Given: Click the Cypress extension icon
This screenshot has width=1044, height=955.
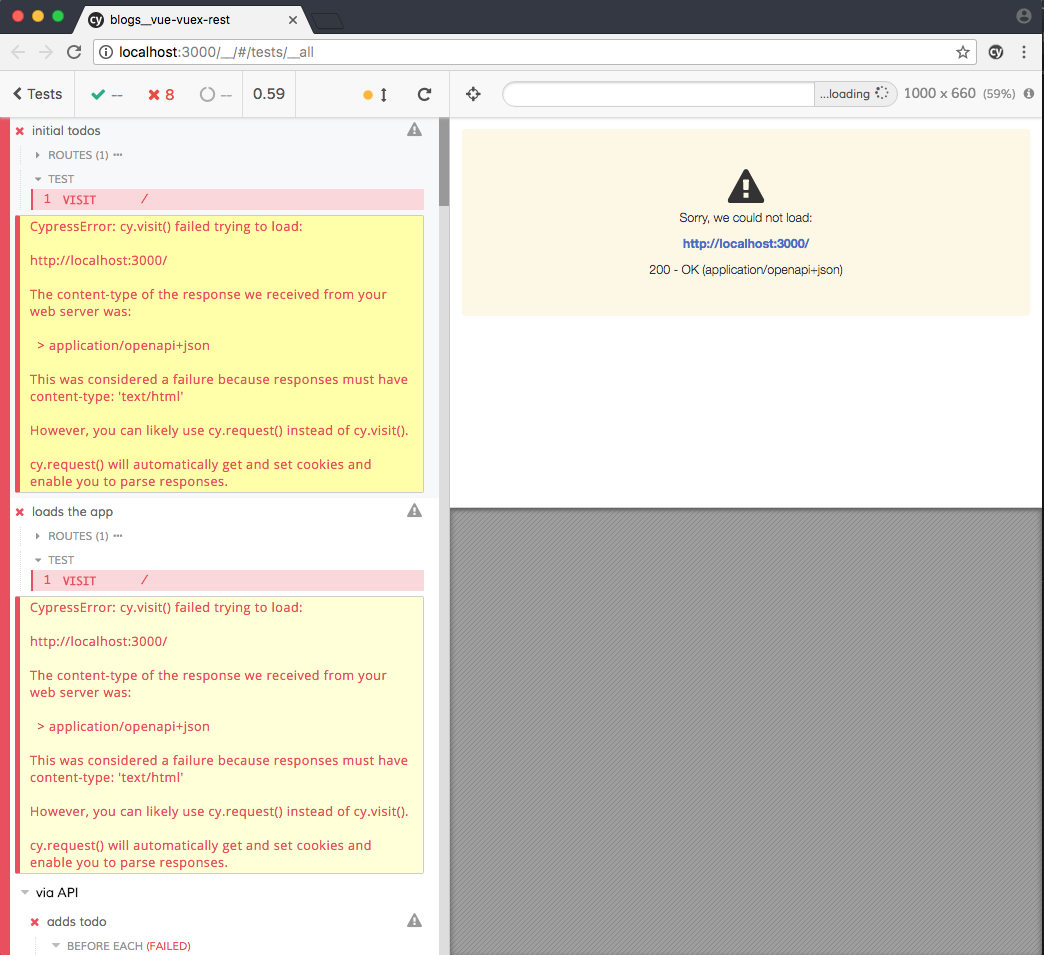Looking at the screenshot, I should tap(995, 52).
